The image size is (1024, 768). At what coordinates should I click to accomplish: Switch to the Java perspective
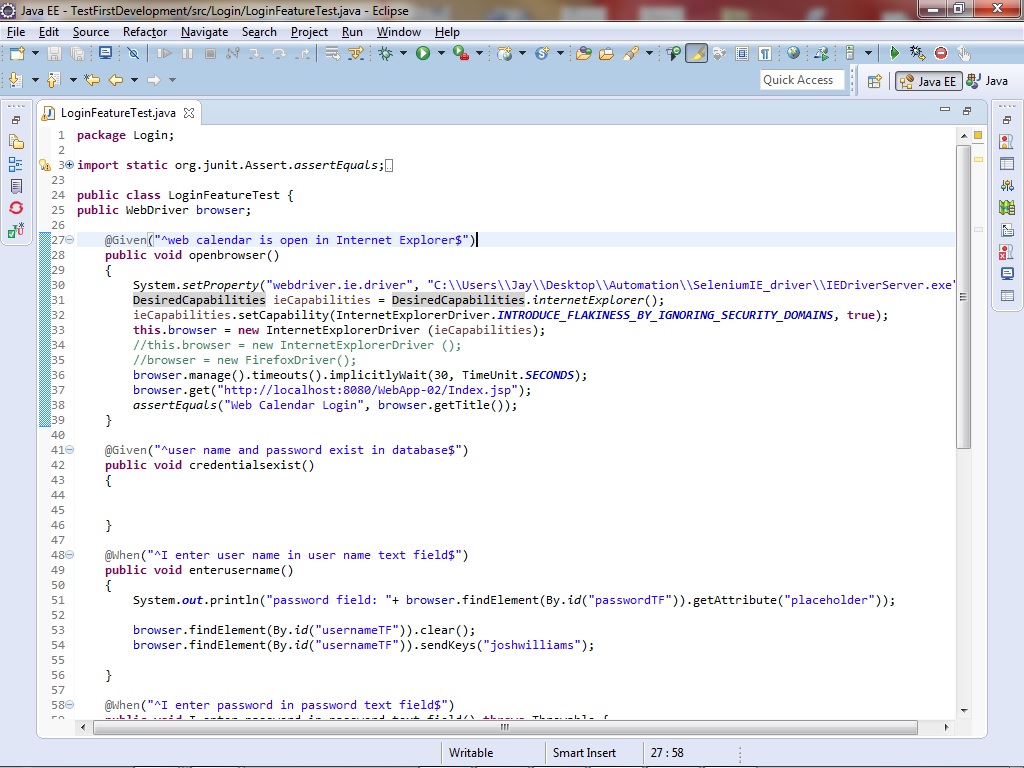point(987,81)
